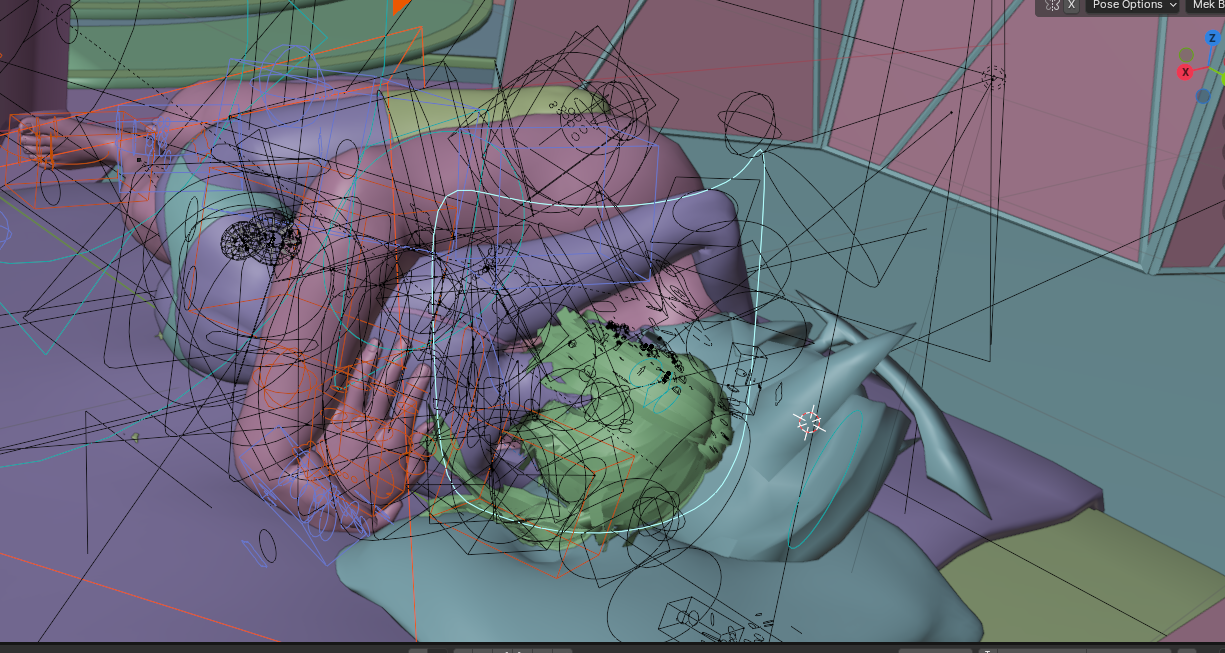This screenshot has width=1225, height=653.
Task: Open the Mek B dropdown in header
Action: [x=1206, y=5]
